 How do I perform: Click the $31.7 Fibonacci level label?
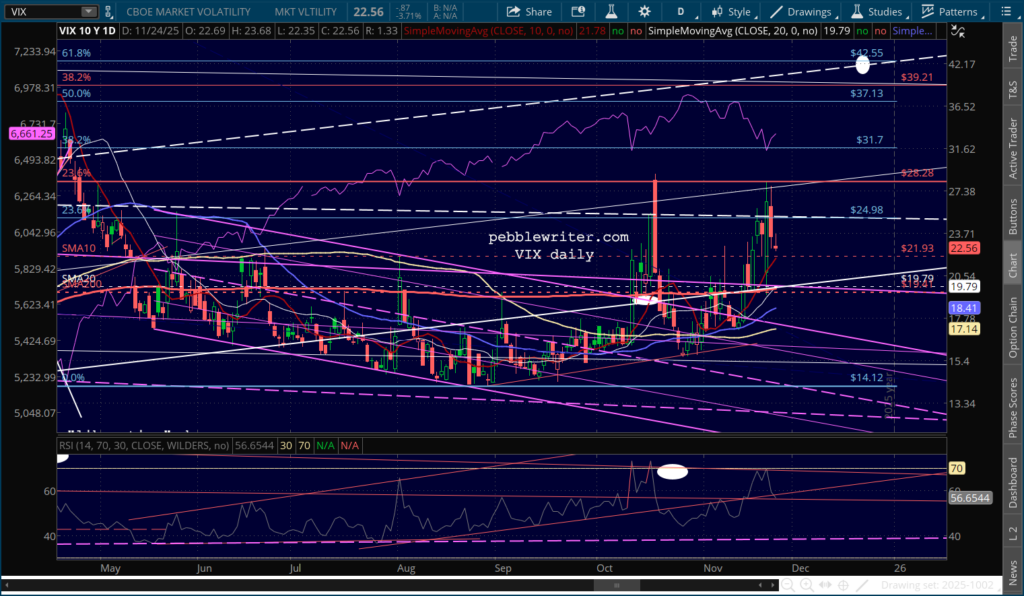[870, 140]
